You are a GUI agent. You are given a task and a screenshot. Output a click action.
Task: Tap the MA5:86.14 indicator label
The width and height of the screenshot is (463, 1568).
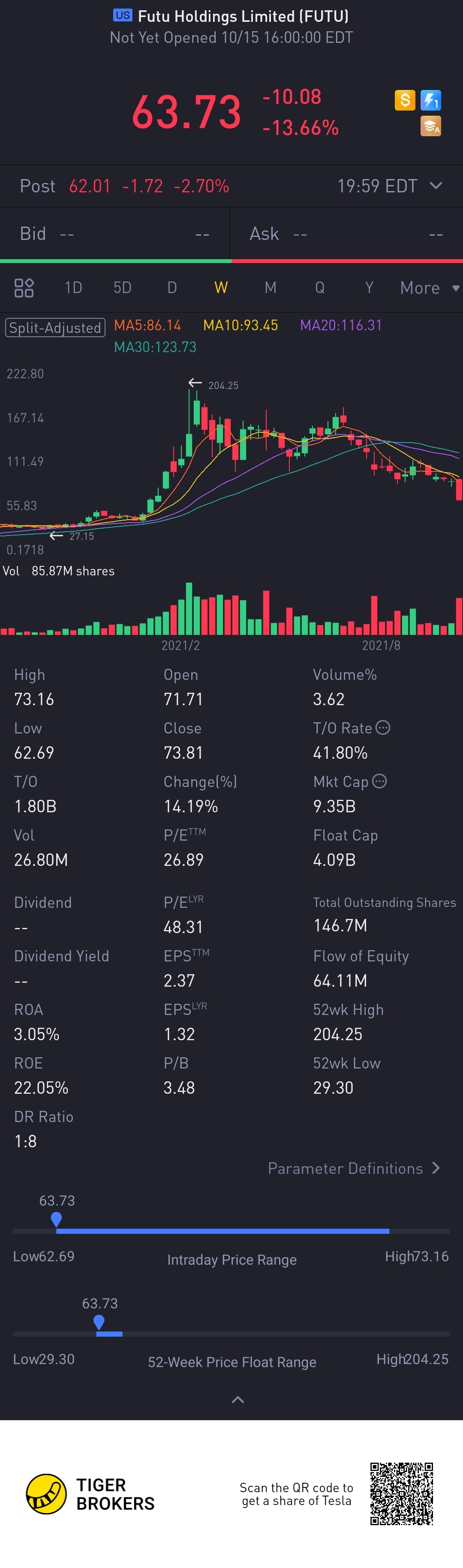click(147, 326)
